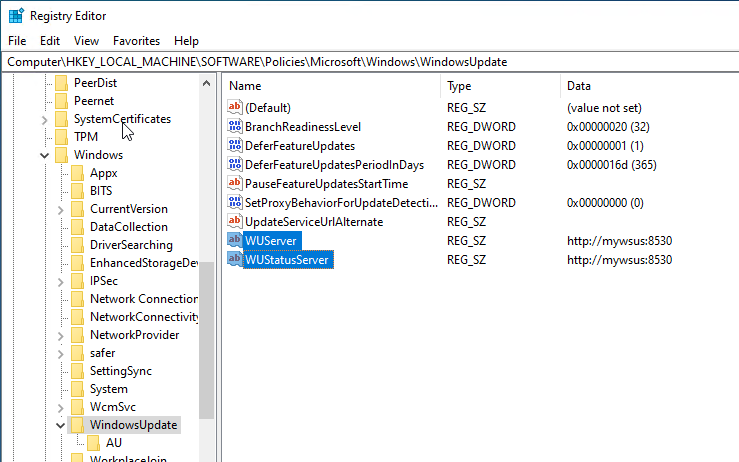
Task: Sort values by the Name column header
Action: (x=332, y=86)
